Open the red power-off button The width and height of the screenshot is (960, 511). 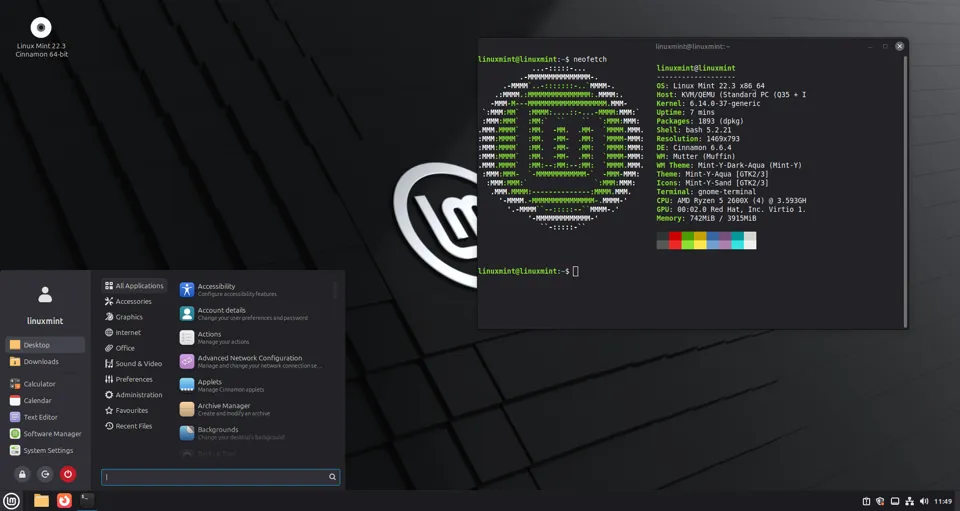pyautogui.click(x=68, y=474)
